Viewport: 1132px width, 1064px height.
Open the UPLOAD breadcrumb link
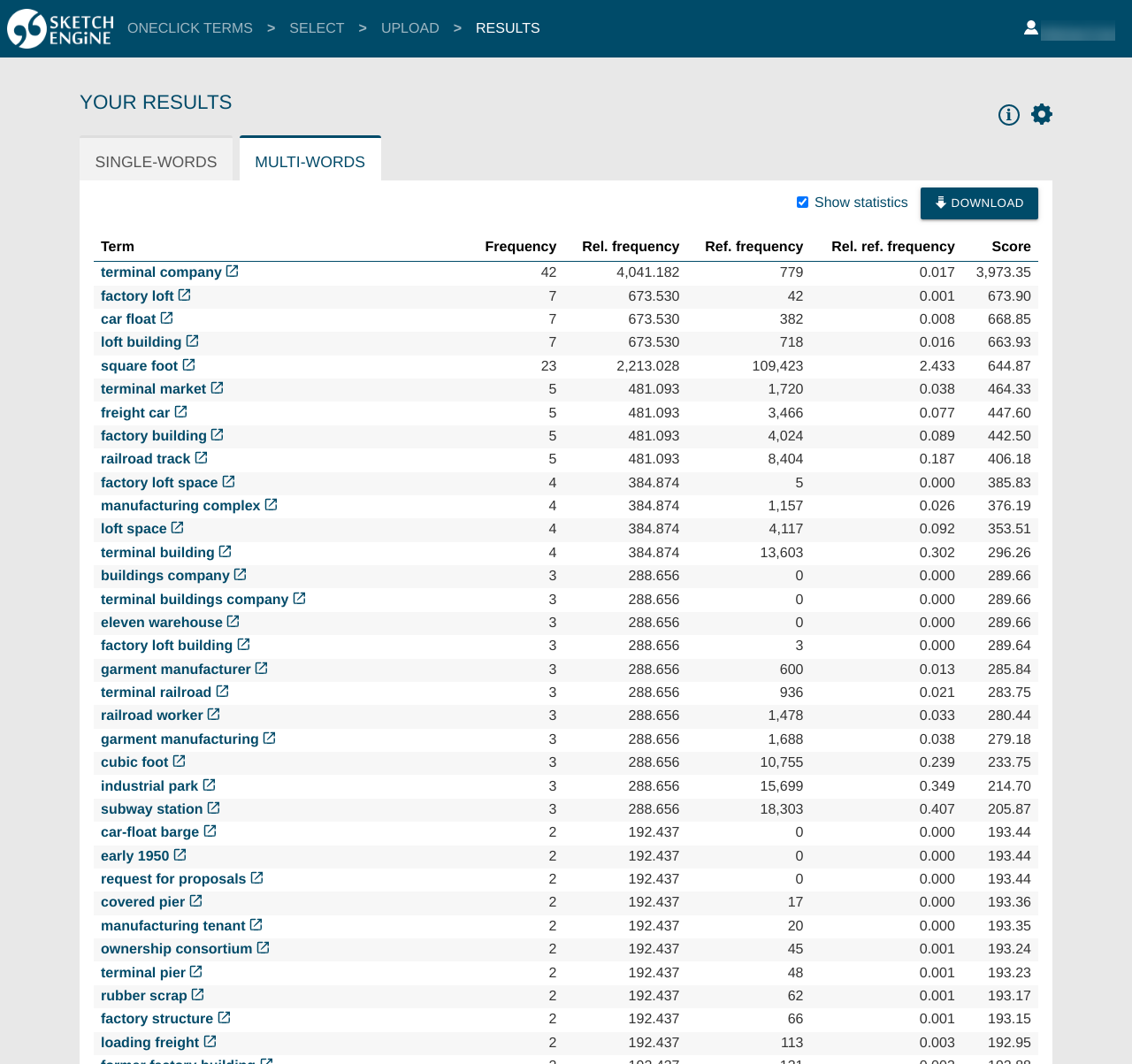point(409,27)
